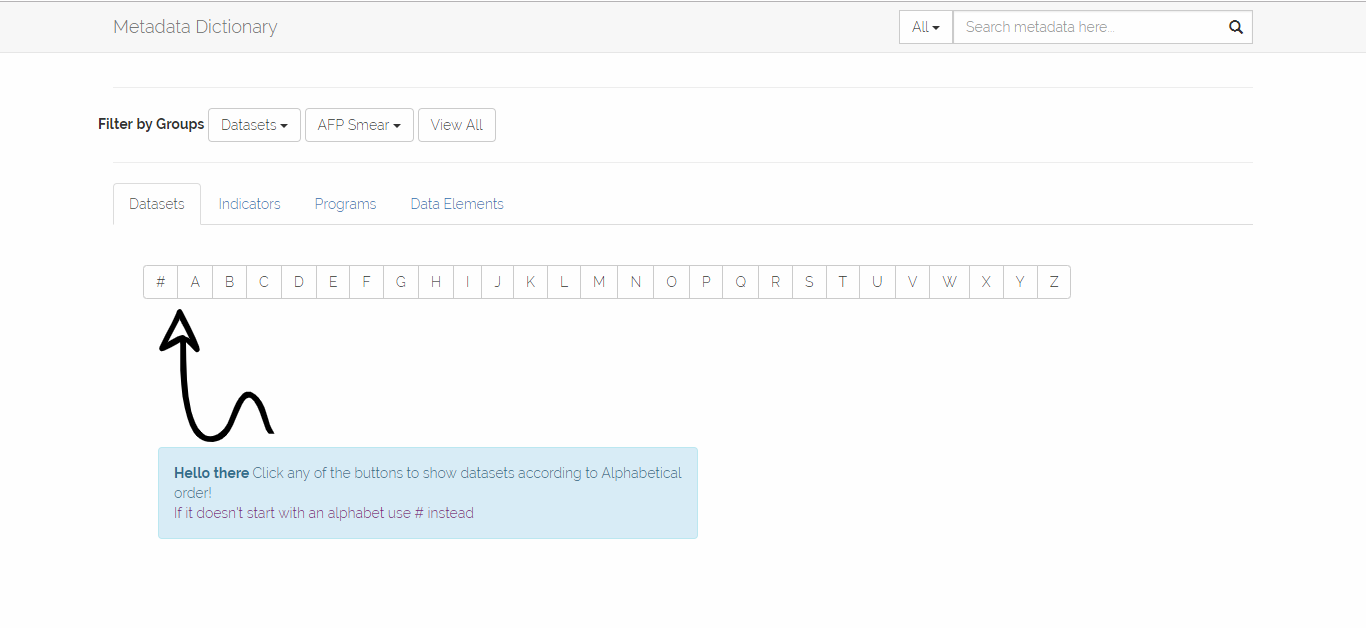Viewport: 1366px width, 628px height.
Task: Click "If it doesn't start with an alphabet" text
Action: 291,513
